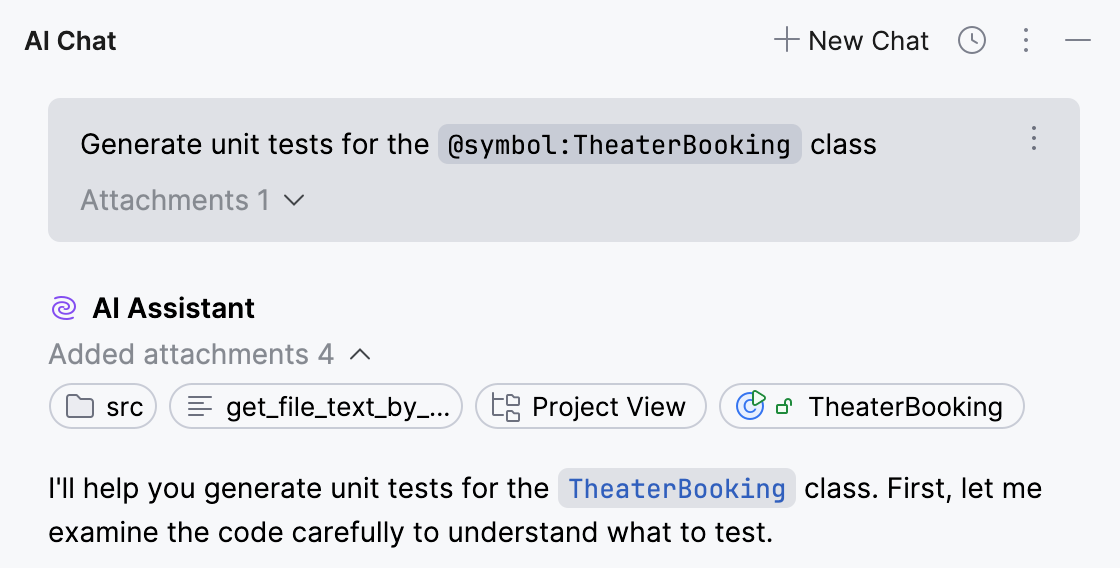1120x568 pixels.
Task: Click the text-lines icon in get_file_text chip
Action: 200,407
